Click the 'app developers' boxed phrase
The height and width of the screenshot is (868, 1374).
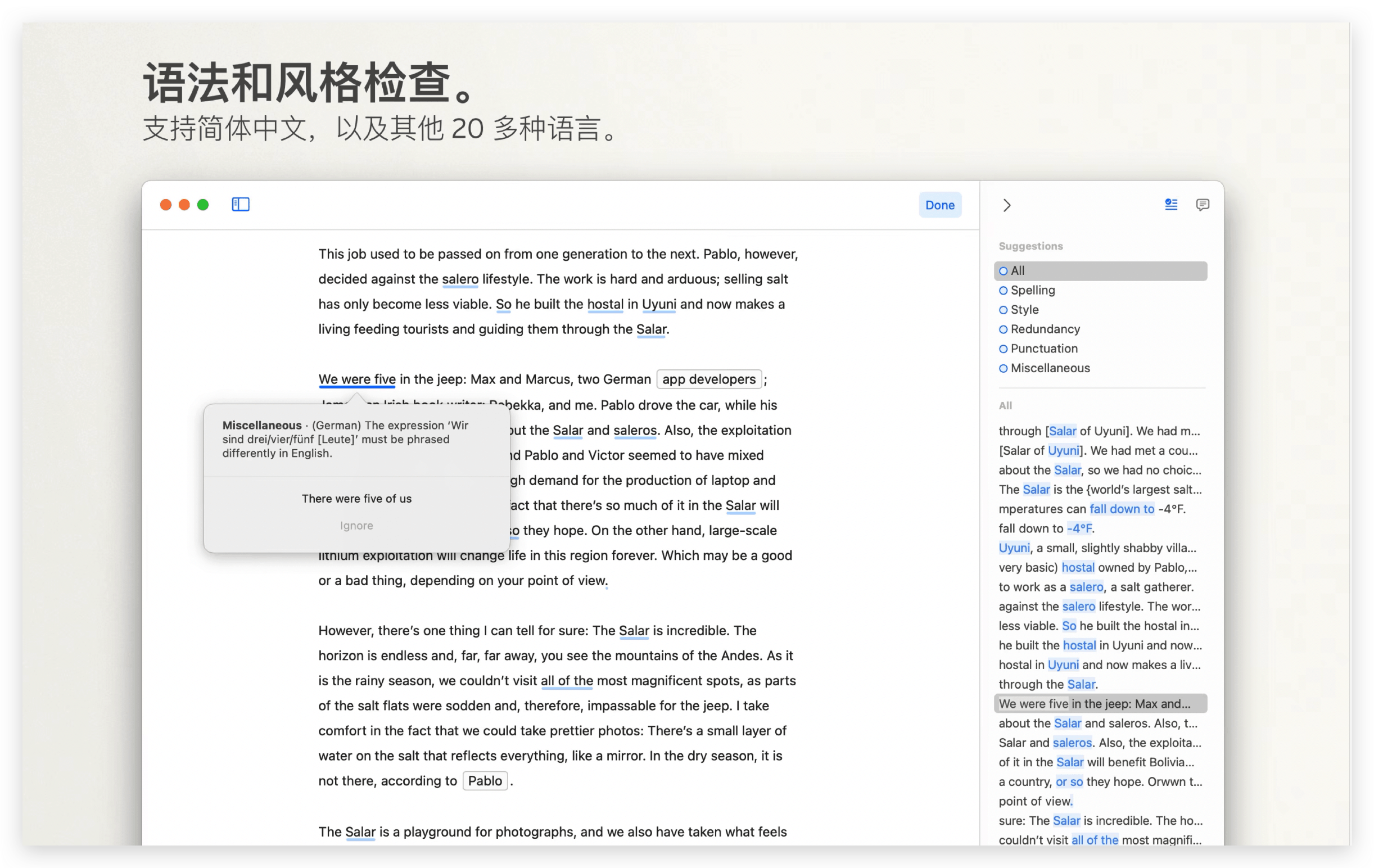coord(708,379)
